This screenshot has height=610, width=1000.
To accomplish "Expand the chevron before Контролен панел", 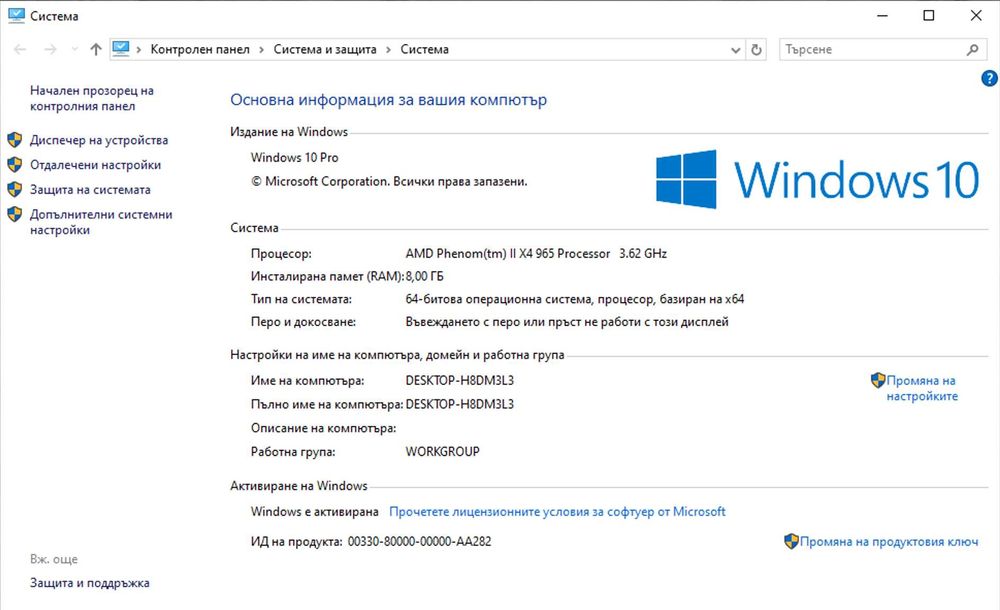I will tap(138, 50).
